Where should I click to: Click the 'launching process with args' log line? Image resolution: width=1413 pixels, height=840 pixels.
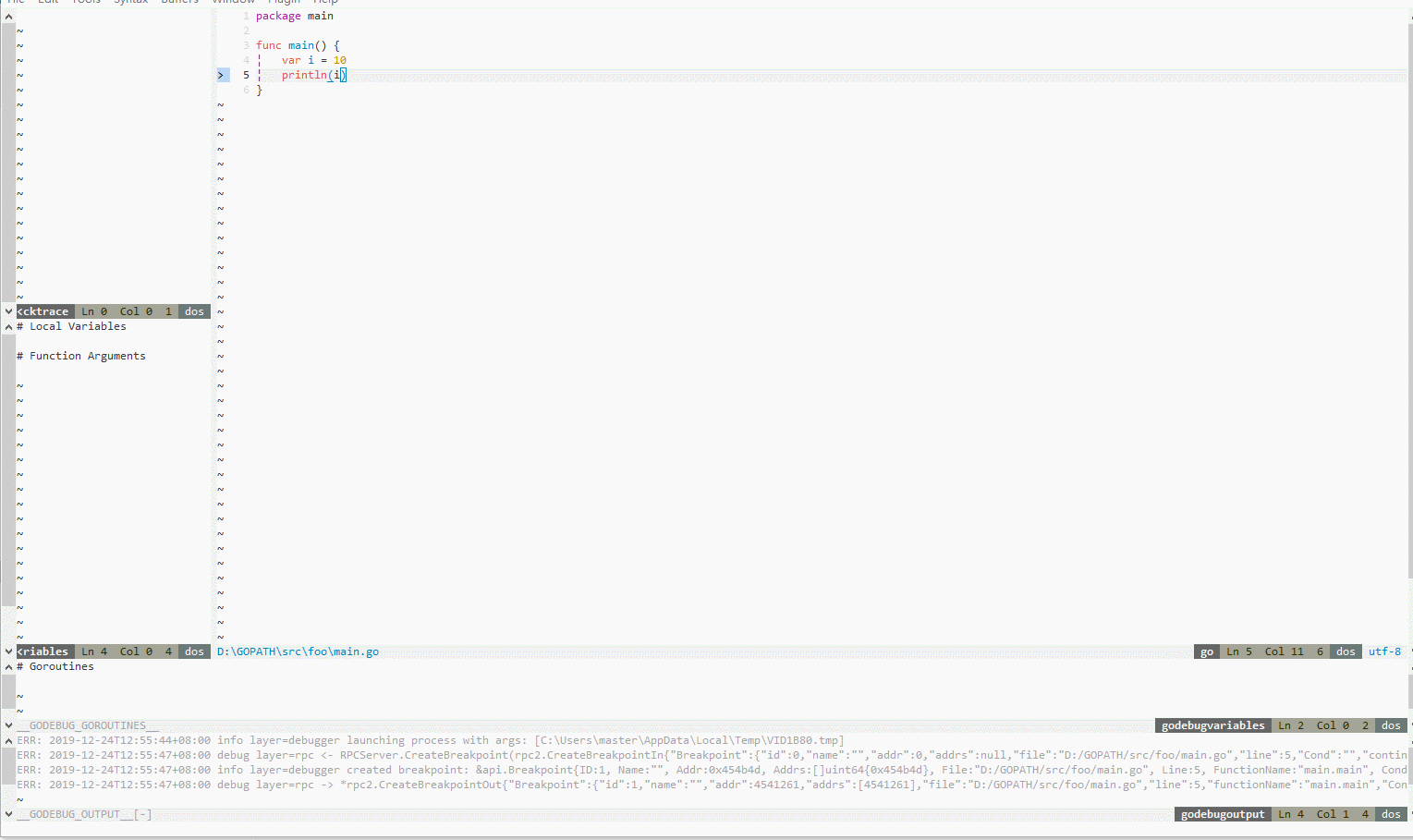coord(431,740)
